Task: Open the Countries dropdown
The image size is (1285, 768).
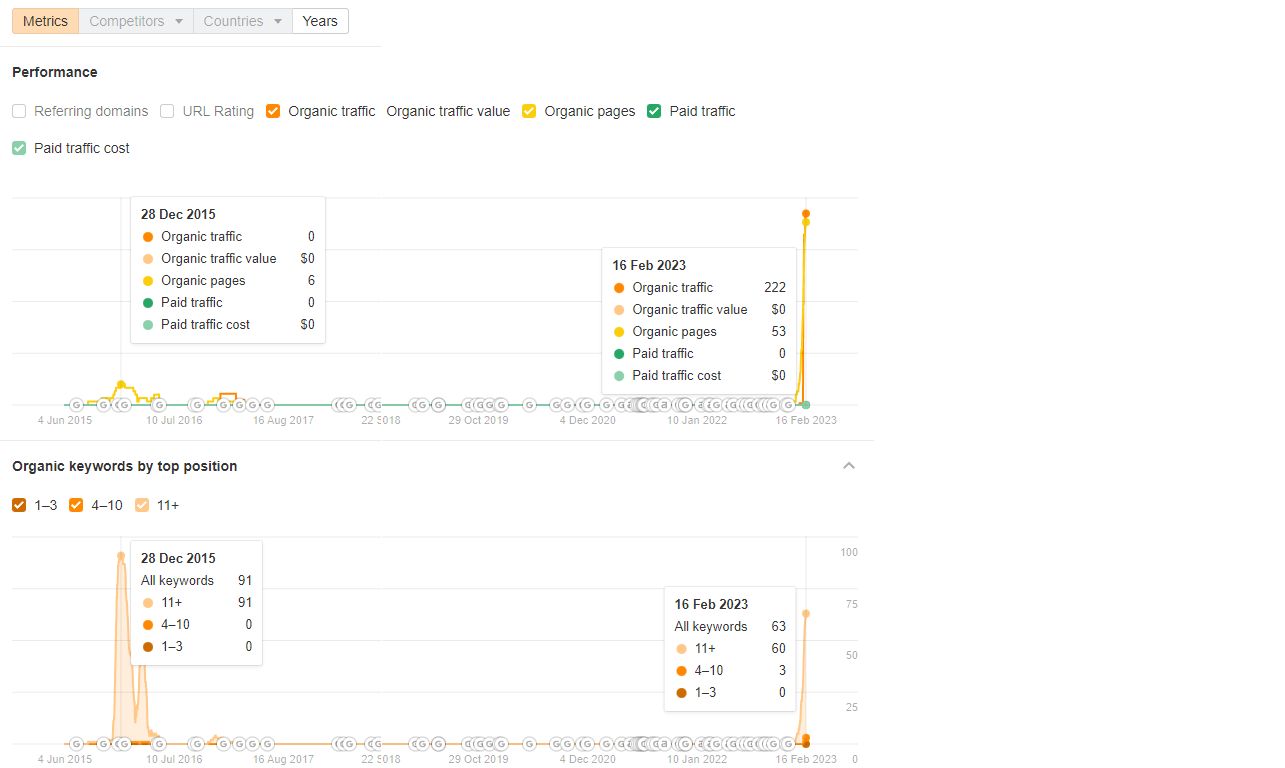Action: click(243, 21)
